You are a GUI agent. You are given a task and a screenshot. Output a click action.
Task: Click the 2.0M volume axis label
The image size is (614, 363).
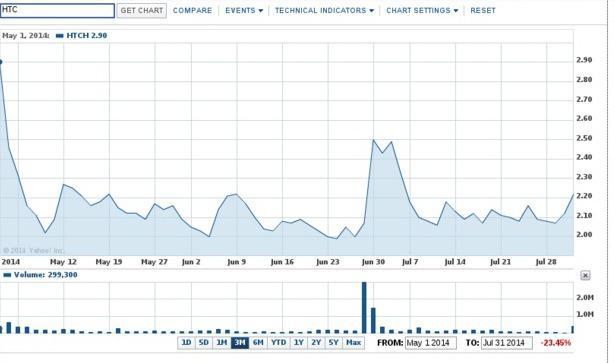pos(585,298)
